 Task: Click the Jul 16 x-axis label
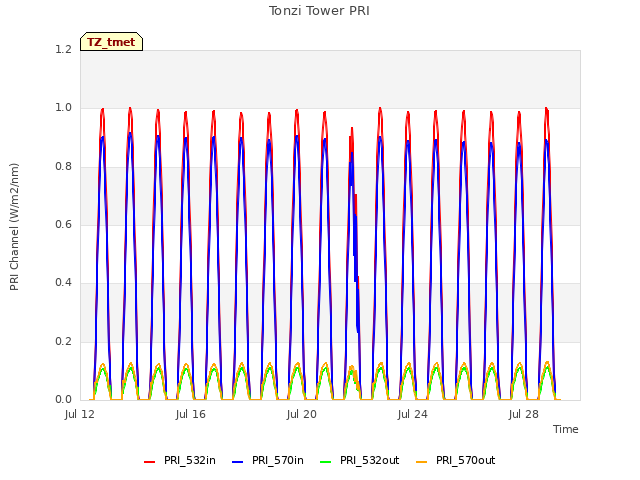(191, 415)
